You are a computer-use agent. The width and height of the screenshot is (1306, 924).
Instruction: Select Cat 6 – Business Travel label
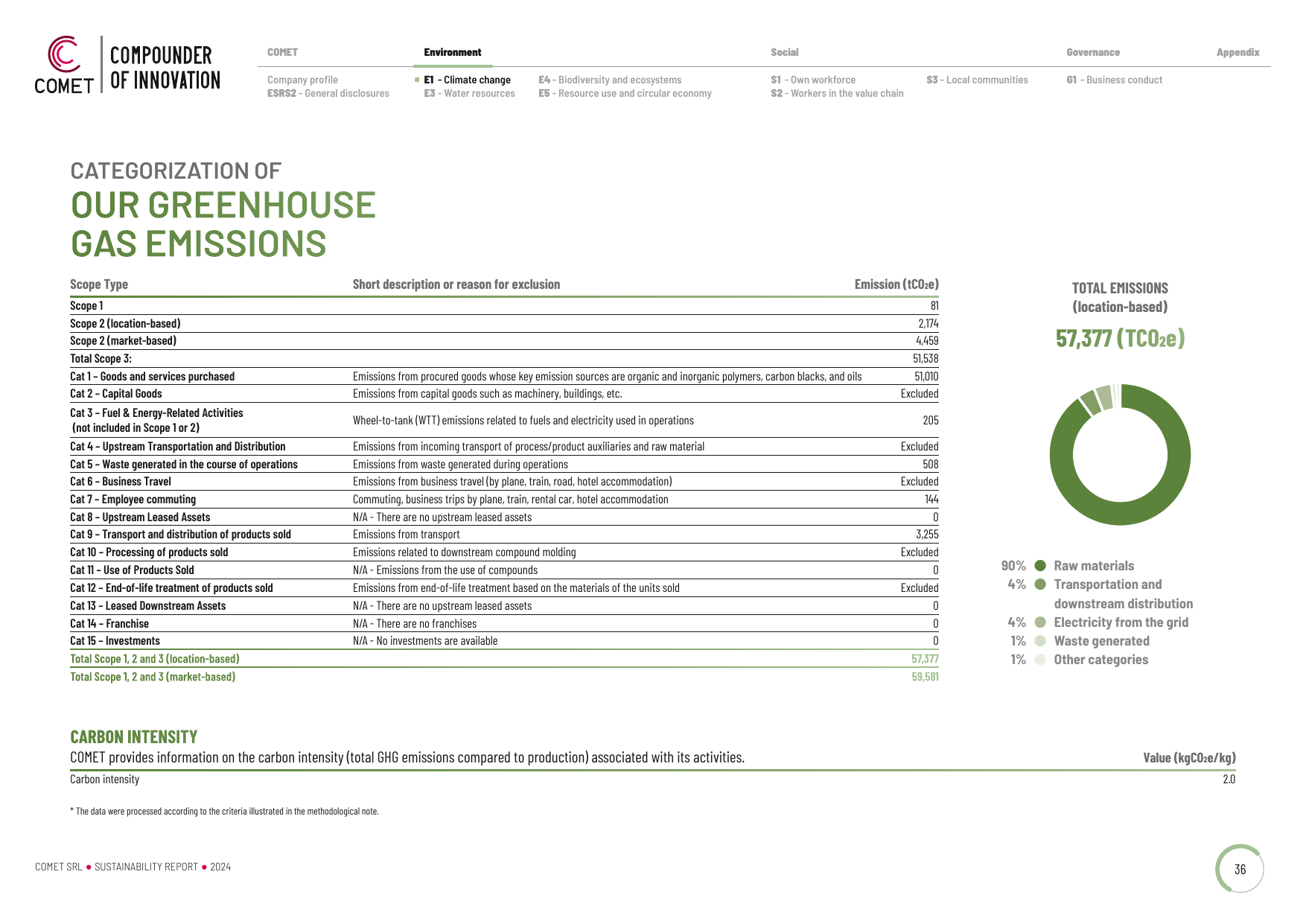pos(121,482)
